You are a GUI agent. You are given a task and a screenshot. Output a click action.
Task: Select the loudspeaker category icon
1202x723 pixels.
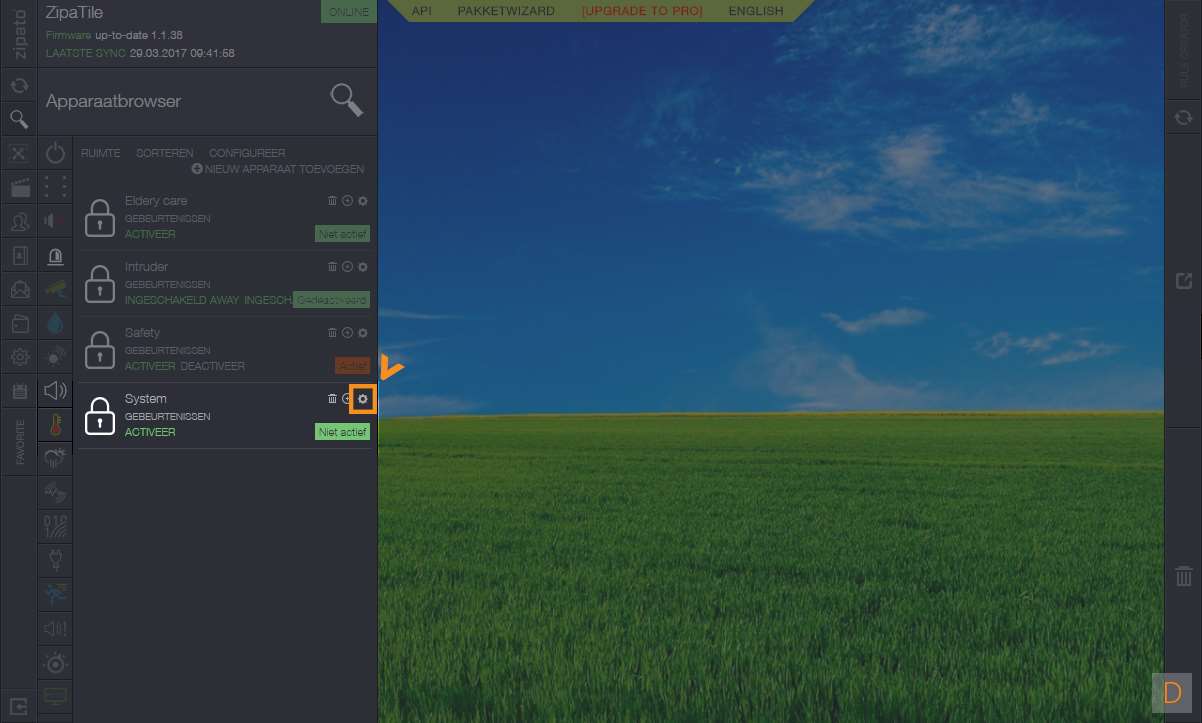point(56,390)
